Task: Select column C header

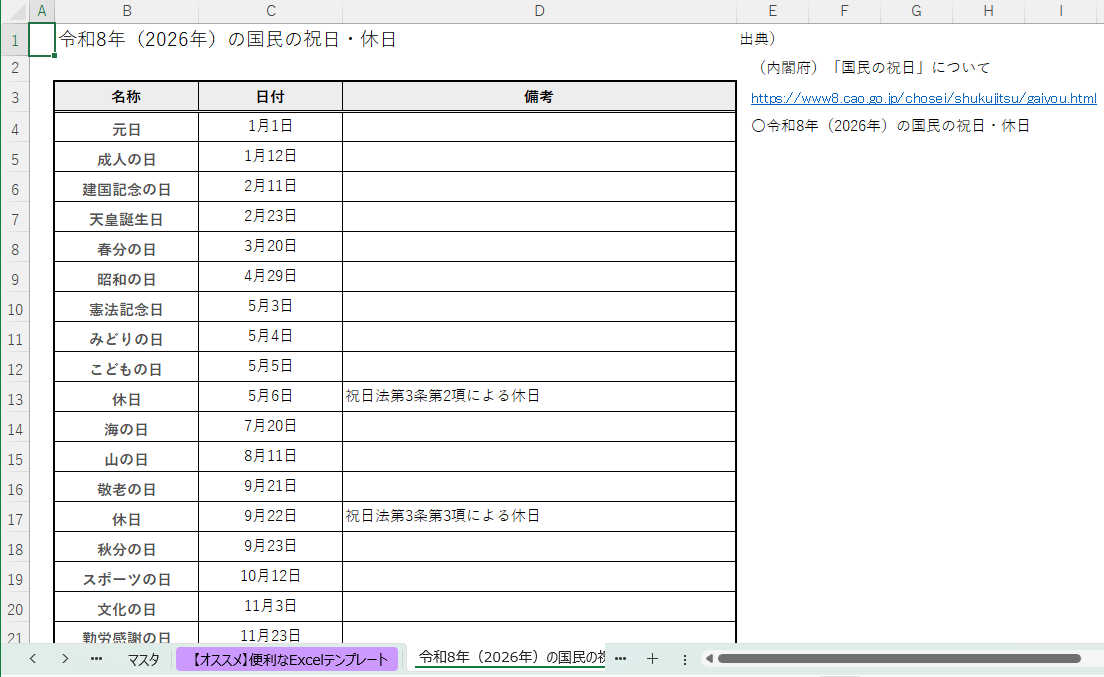Action: (271, 11)
